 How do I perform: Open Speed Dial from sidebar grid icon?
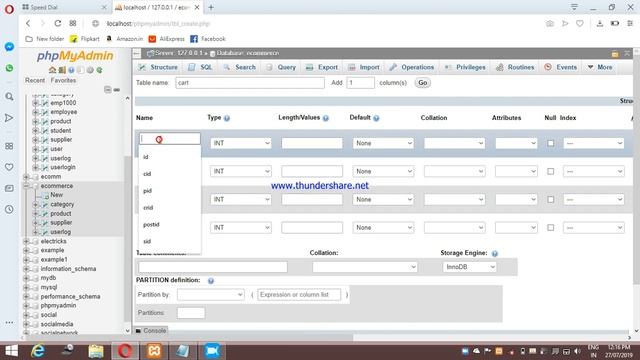tap(9, 146)
